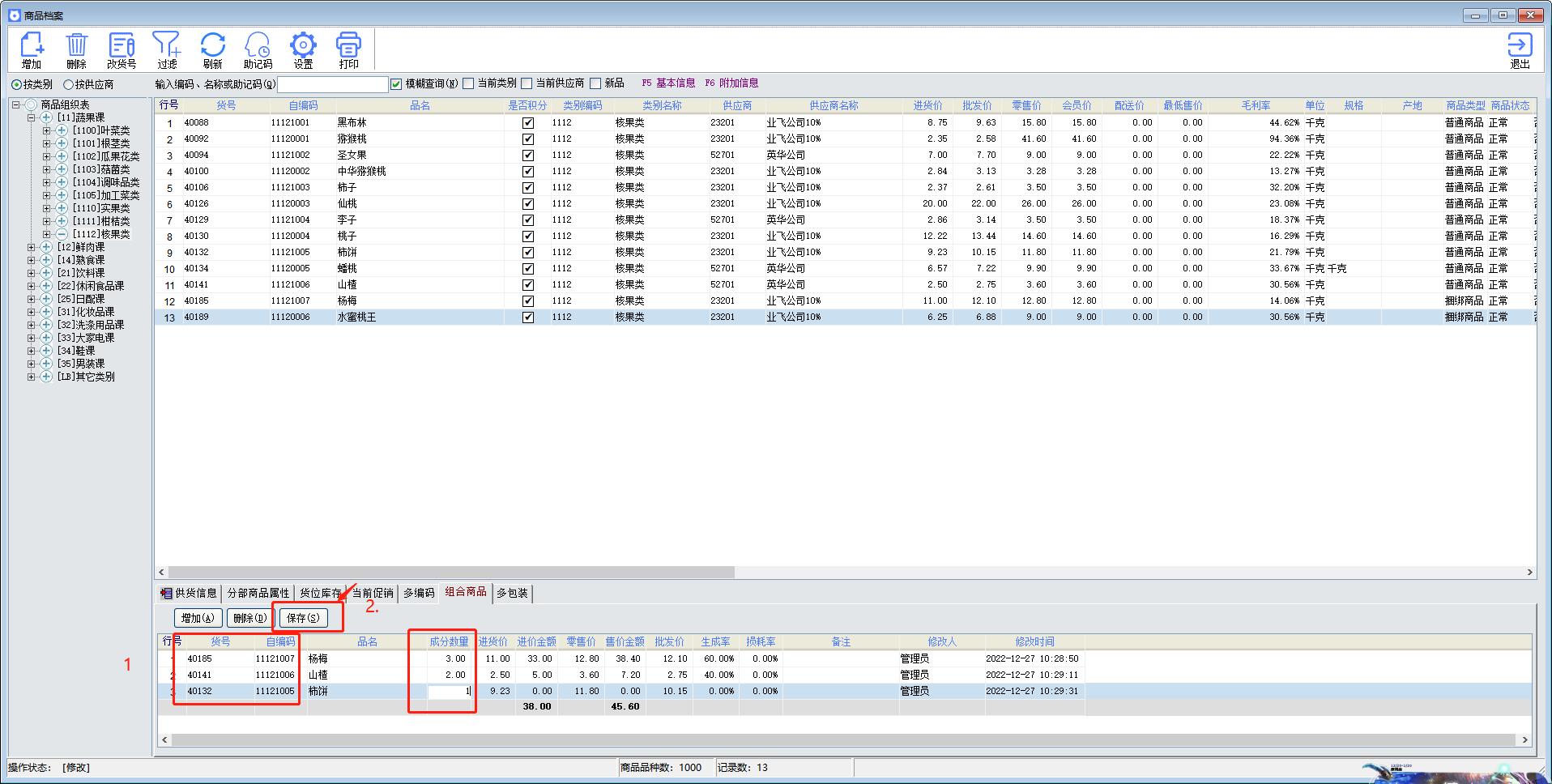
Task: Open F6 附加信息 link
Action: [x=731, y=83]
